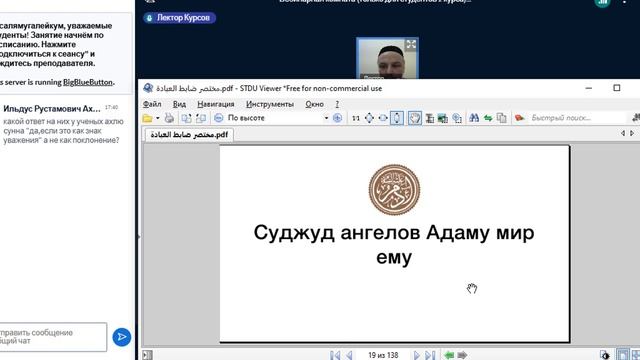Click the 'Лектор Курсов' presenter badge
The width and height of the screenshot is (640, 360).
click(x=179, y=18)
